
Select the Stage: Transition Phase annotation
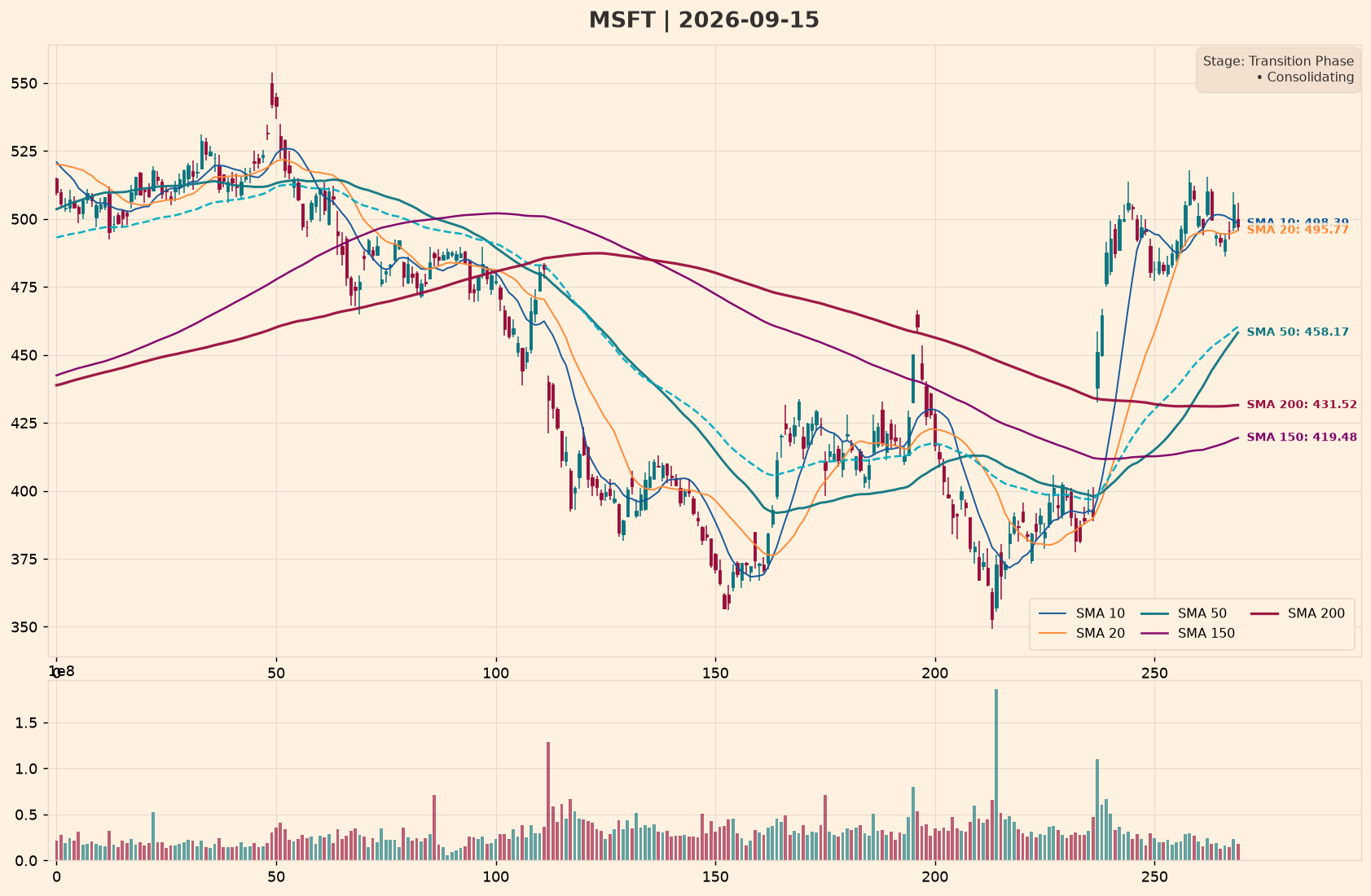pos(1278,61)
